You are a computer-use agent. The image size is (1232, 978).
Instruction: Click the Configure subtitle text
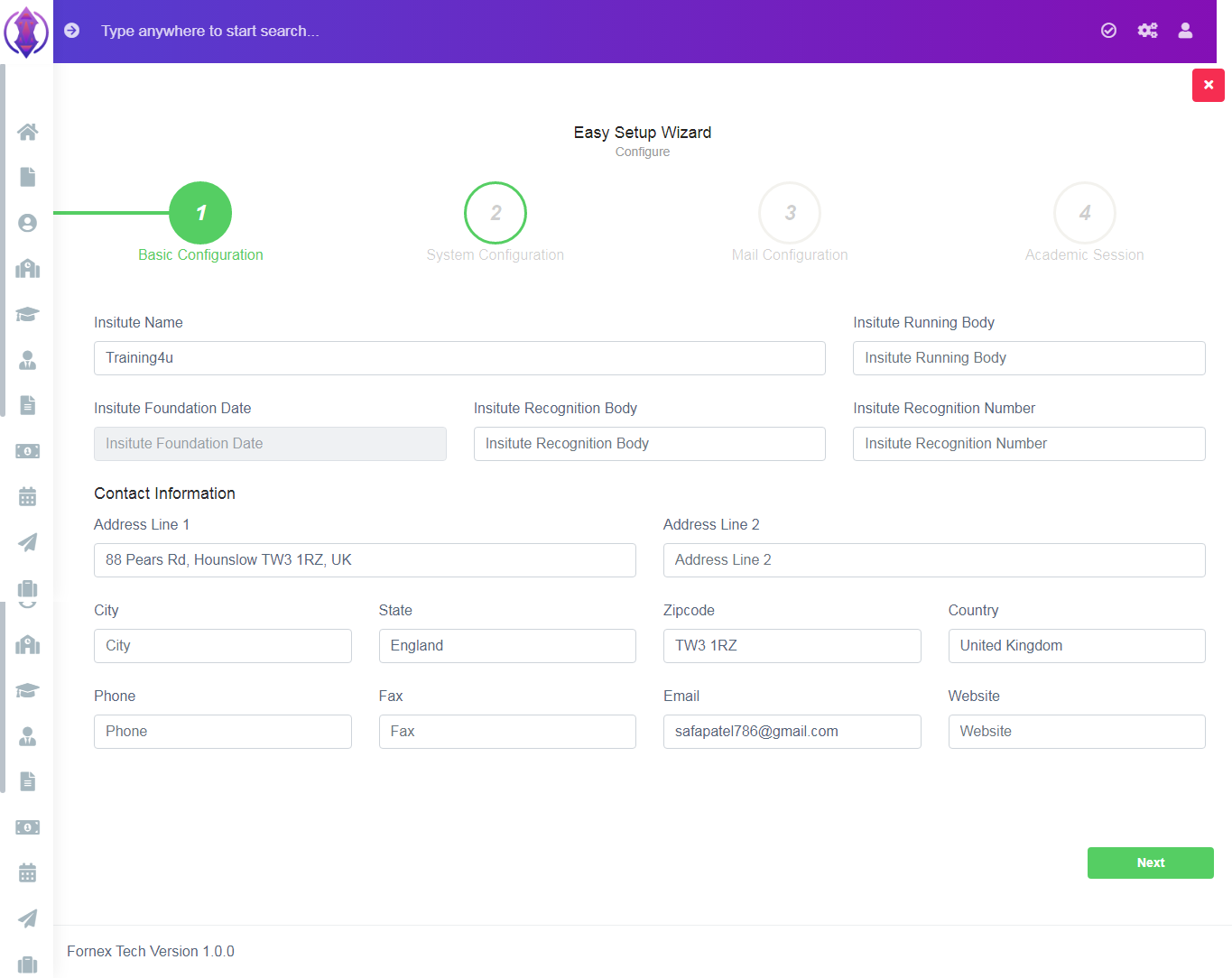[643, 152]
